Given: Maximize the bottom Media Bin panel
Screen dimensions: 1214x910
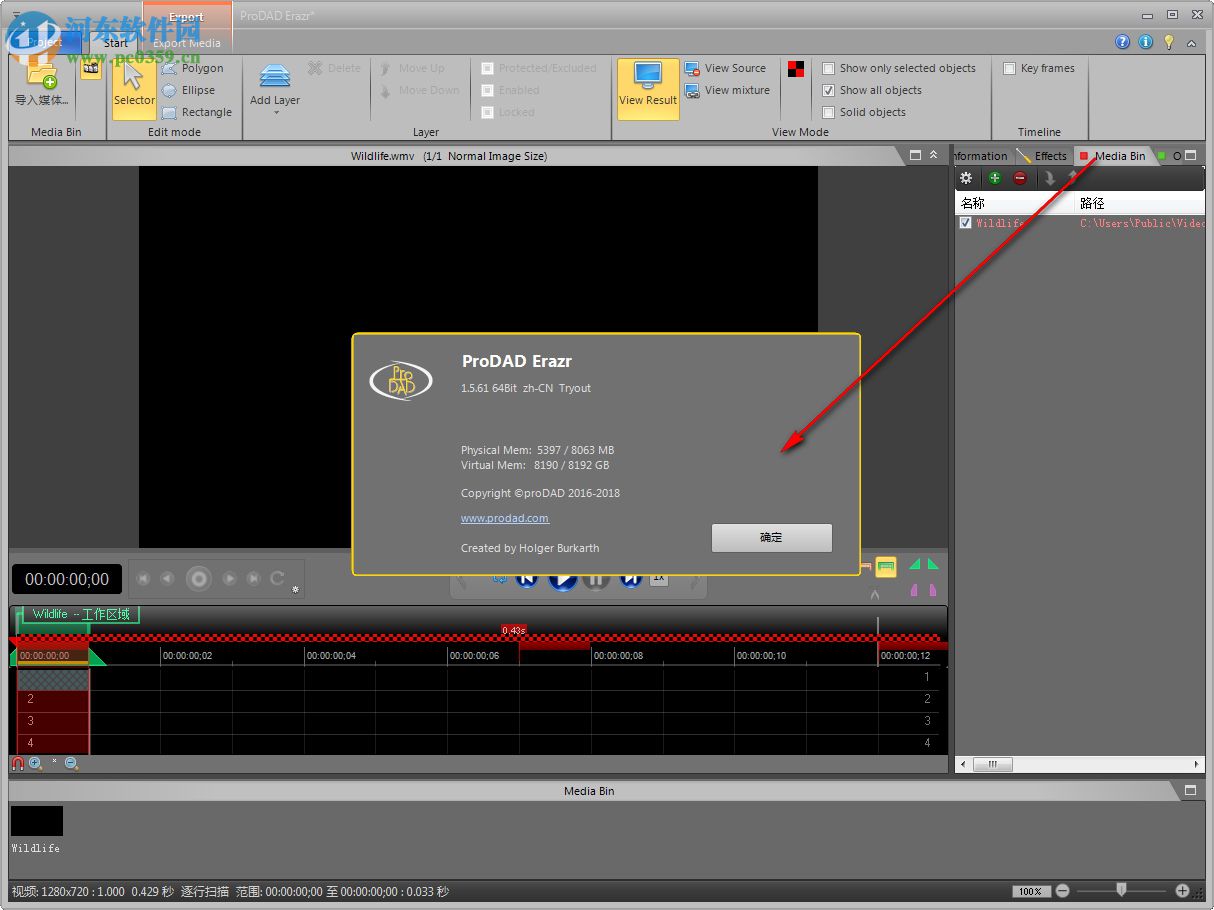Looking at the screenshot, I should 1190,790.
